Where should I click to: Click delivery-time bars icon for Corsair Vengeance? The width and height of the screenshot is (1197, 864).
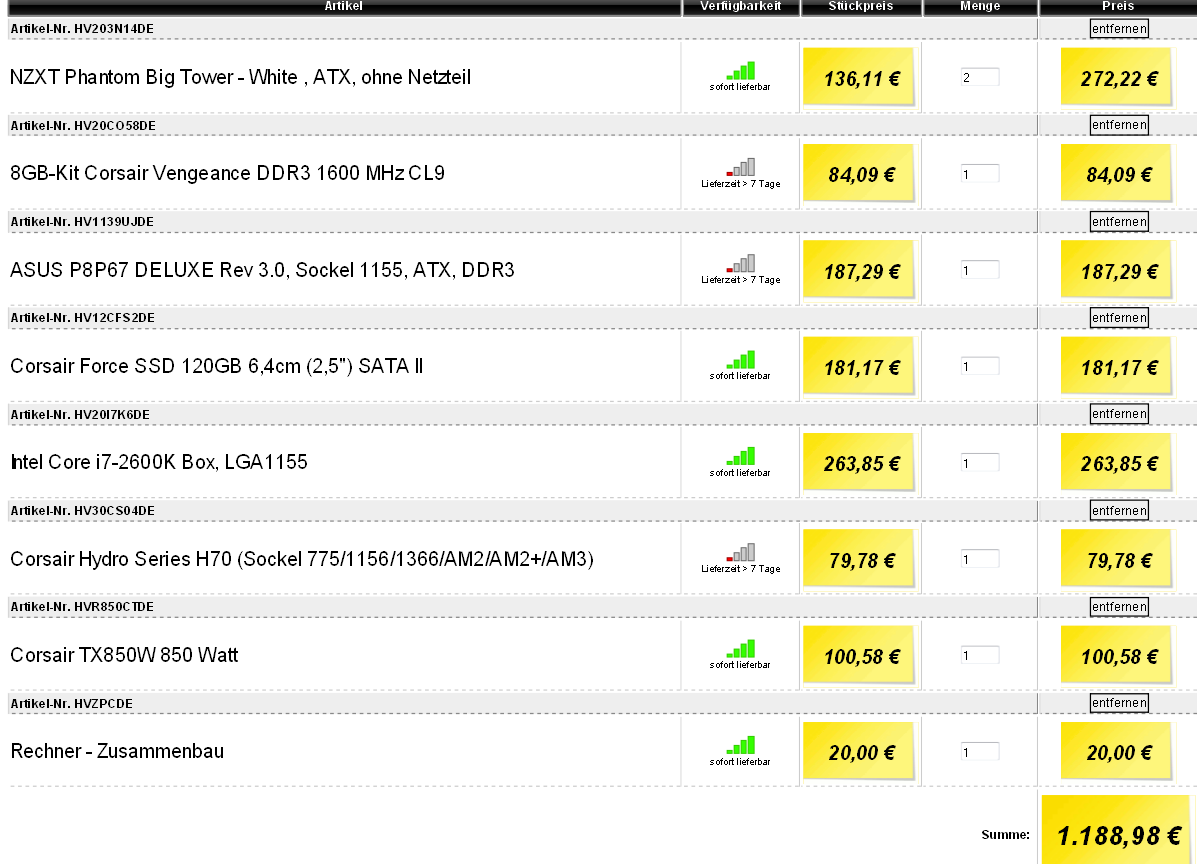pos(740,167)
